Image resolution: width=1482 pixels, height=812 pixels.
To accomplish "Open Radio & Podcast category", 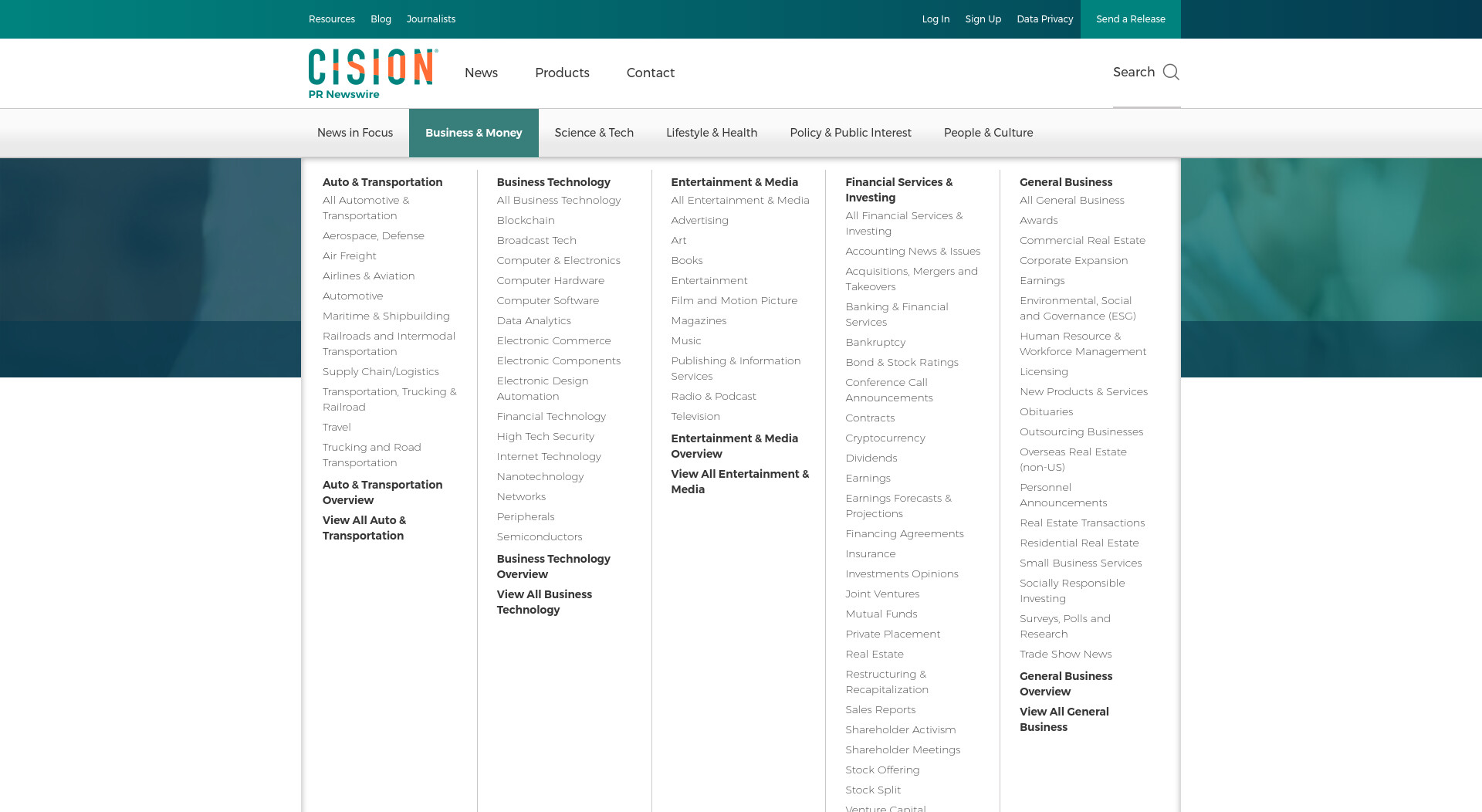I will point(713,397).
